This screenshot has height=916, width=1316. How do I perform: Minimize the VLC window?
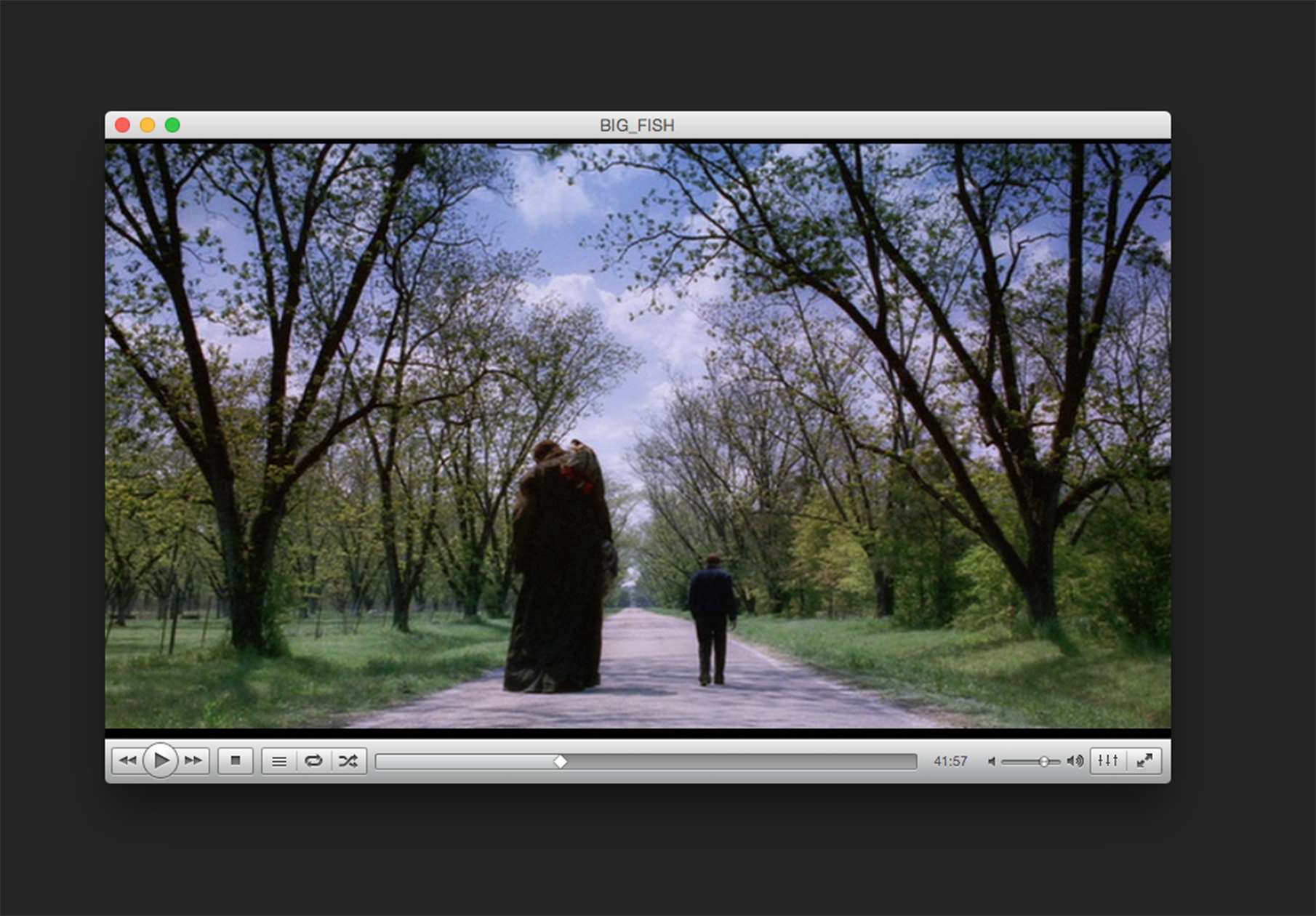click(148, 125)
